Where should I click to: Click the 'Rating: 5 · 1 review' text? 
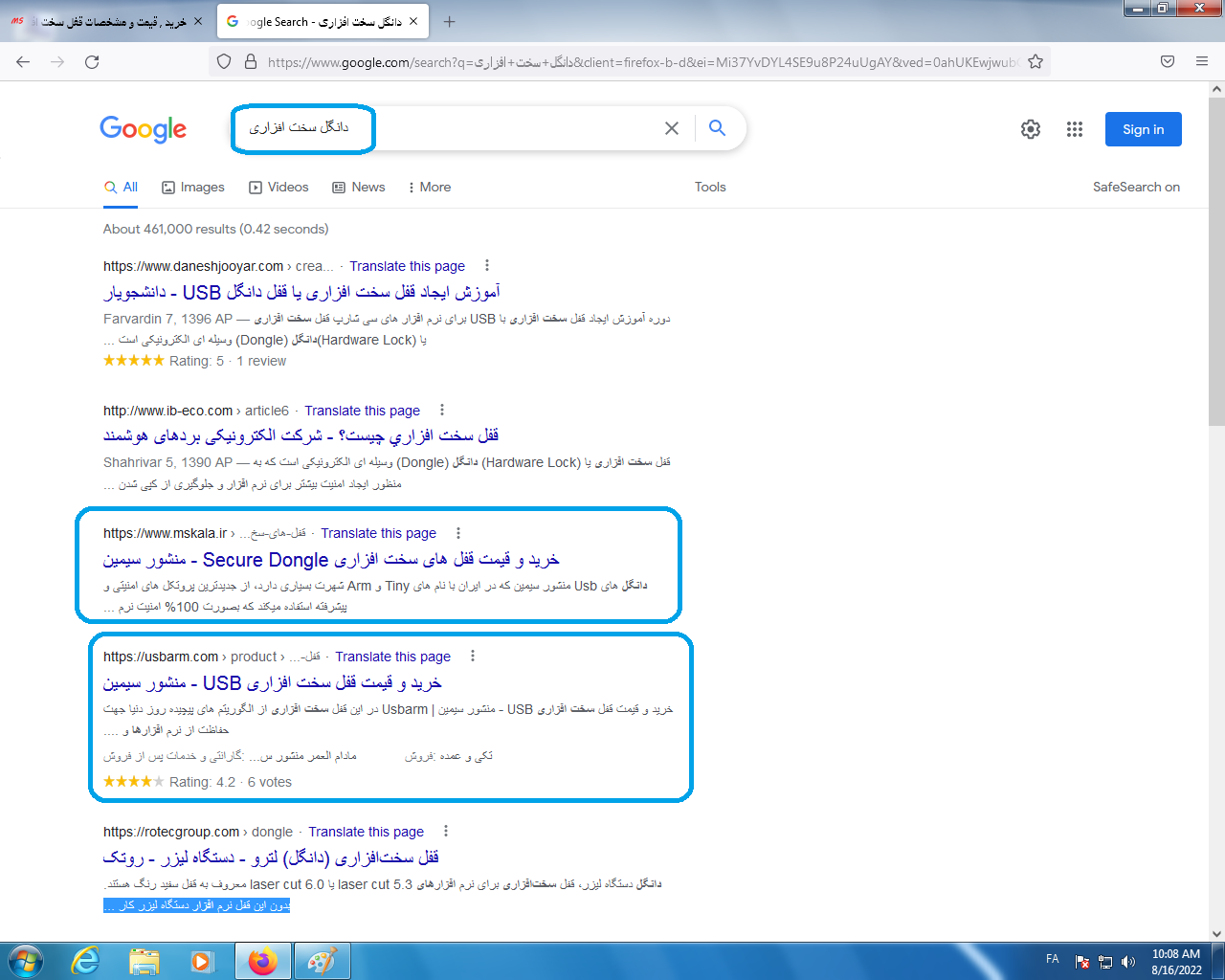click(x=228, y=361)
